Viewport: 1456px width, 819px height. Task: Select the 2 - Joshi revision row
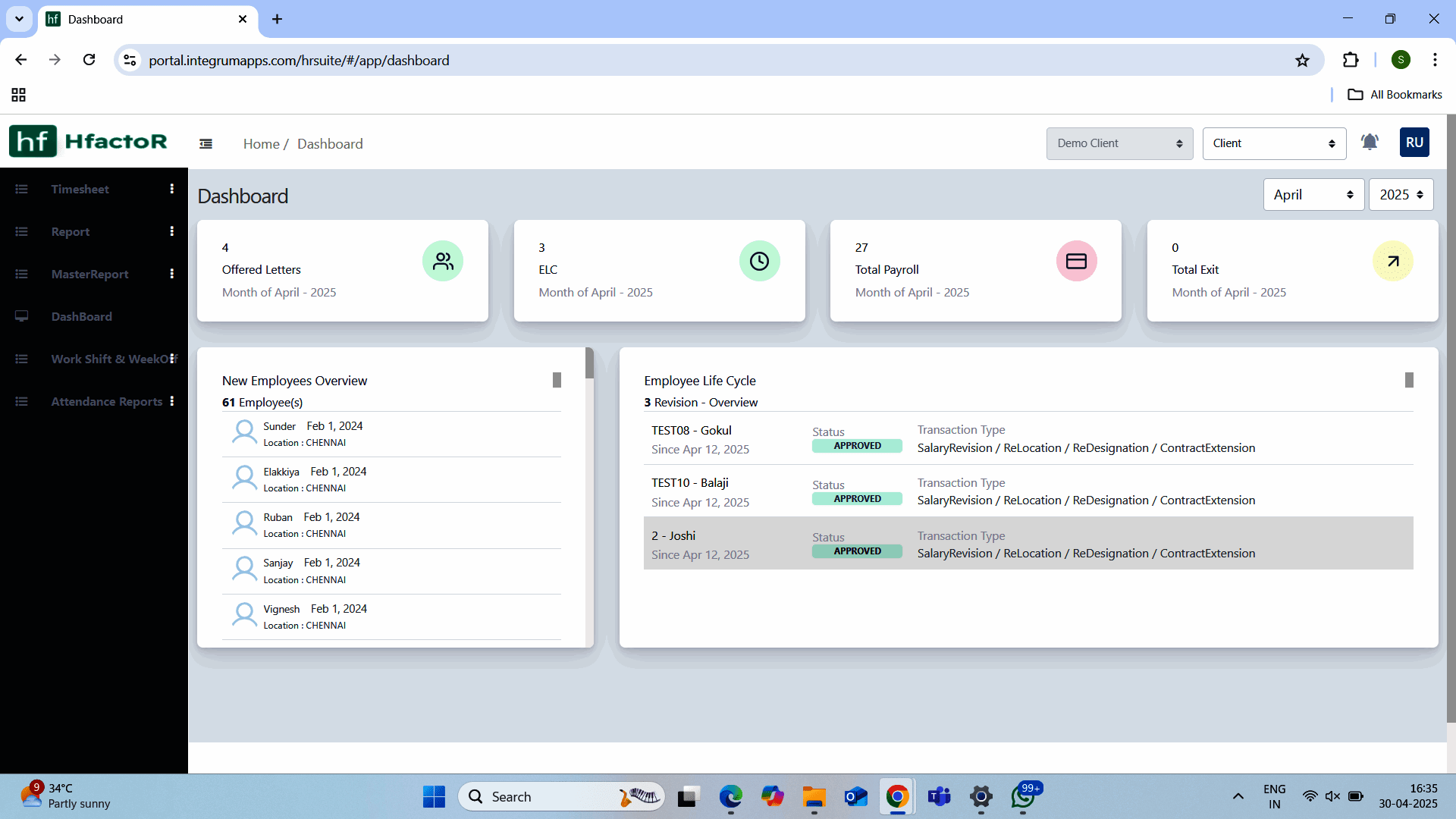pyautogui.click(x=1028, y=544)
